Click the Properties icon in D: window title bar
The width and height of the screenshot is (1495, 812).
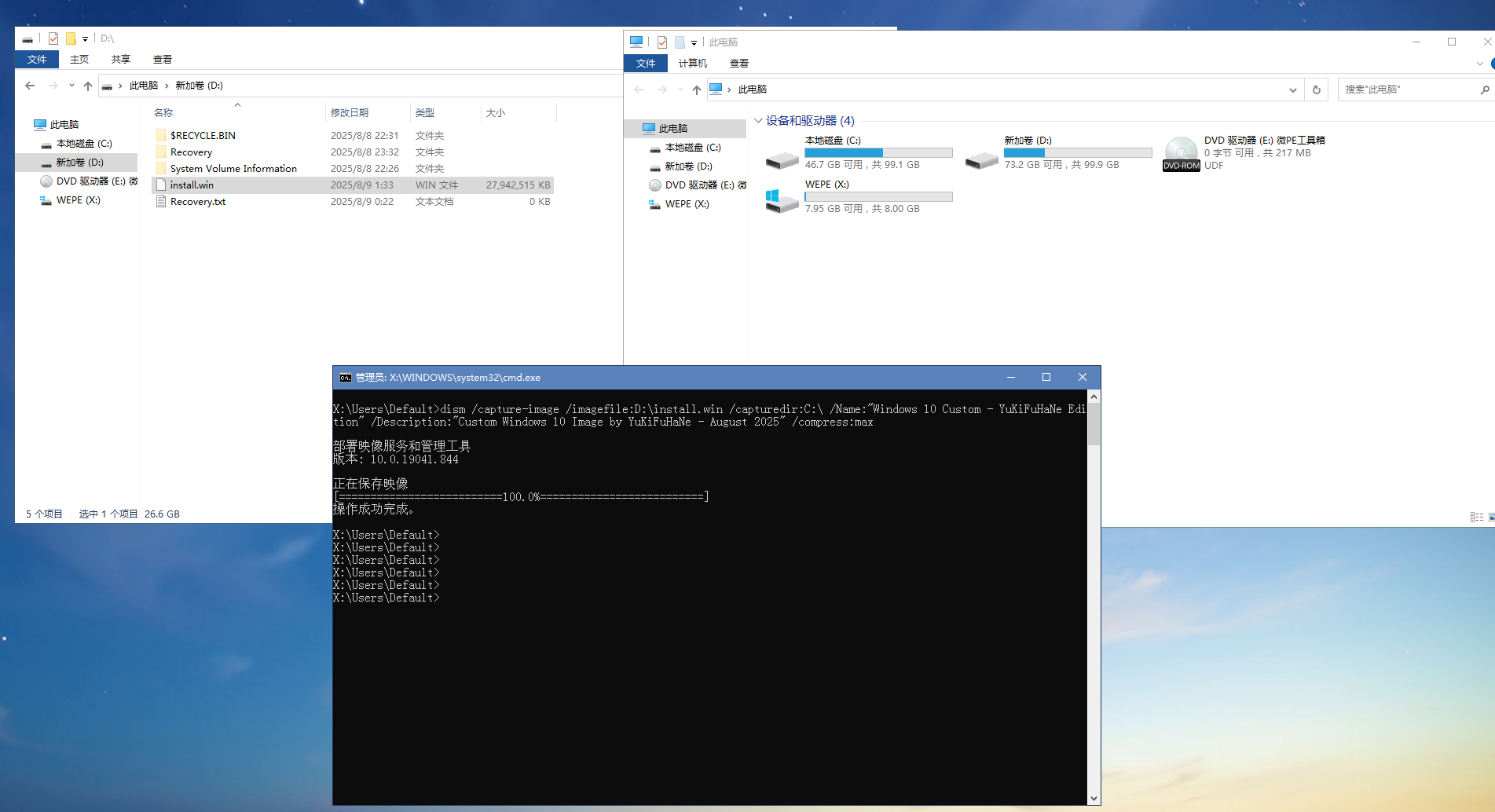(53, 38)
